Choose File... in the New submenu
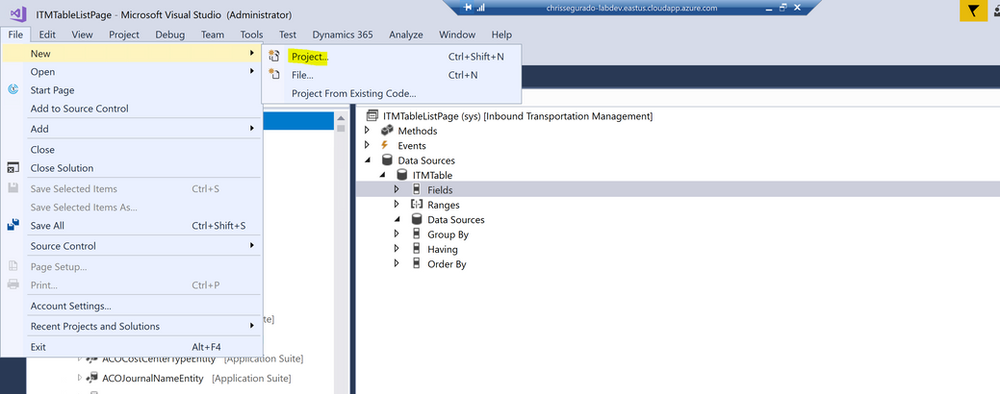Screen dimensions: 1000x394 click(x=392, y=75)
